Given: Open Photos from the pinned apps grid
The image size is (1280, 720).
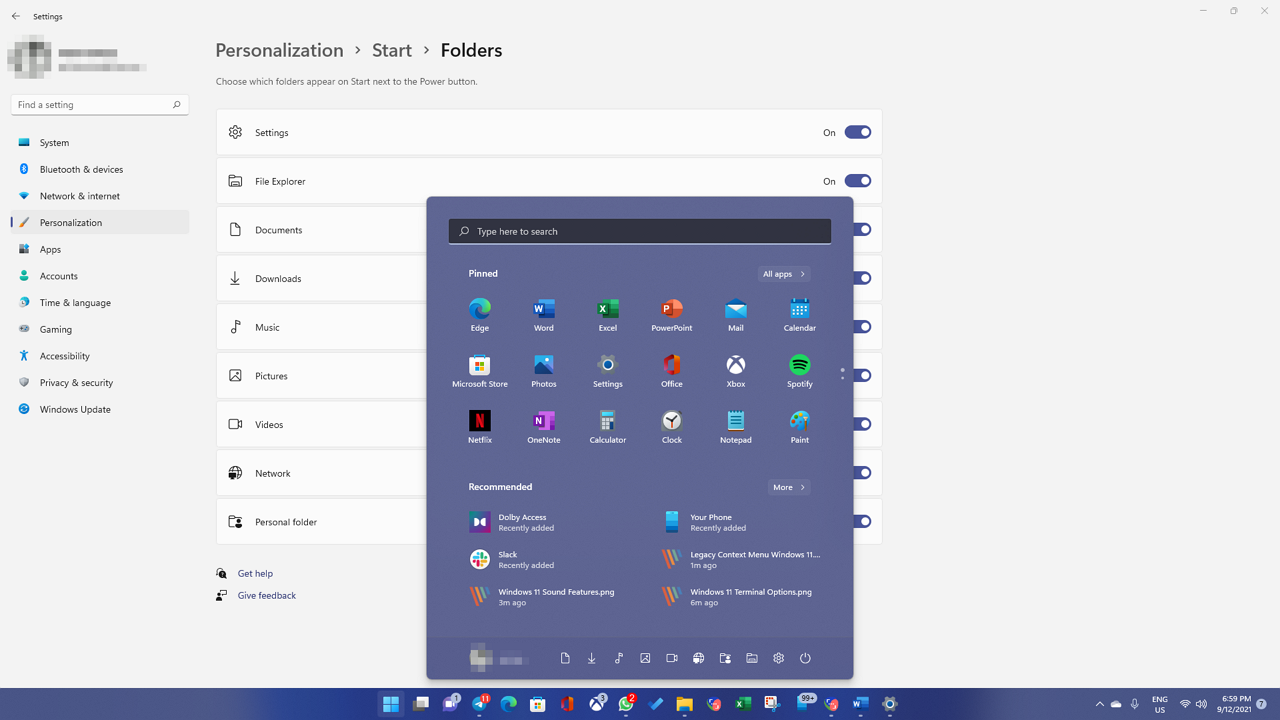Looking at the screenshot, I should [543, 370].
